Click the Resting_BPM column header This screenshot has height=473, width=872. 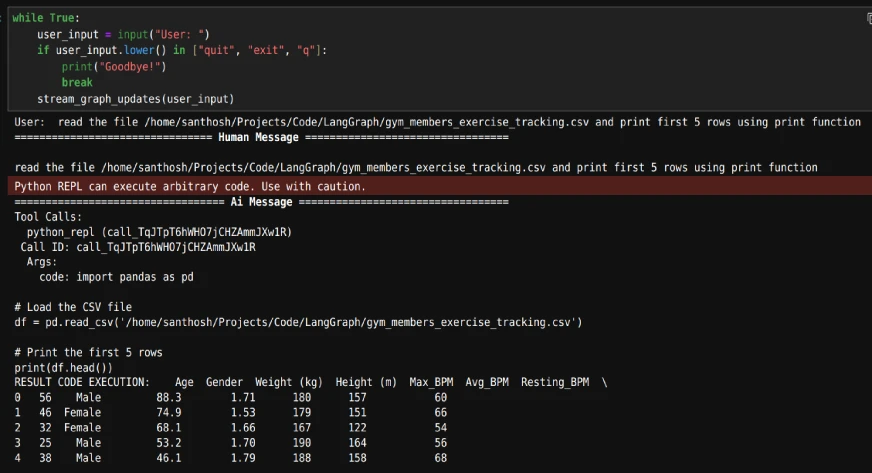pyautogui.click(x=555, y=382)
